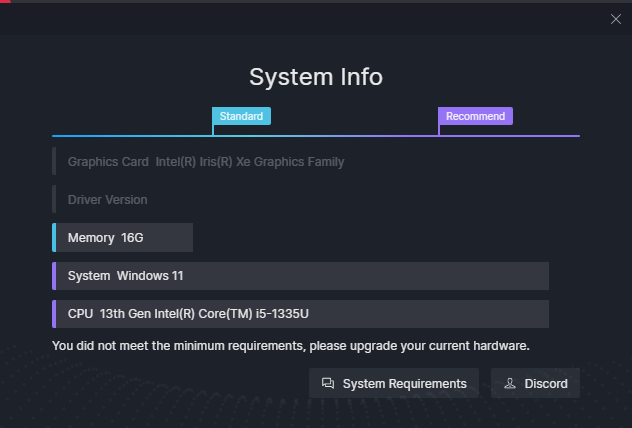Click the purple indicator on System row
Screen dimensions: 632x428
[x=54, y=276]
